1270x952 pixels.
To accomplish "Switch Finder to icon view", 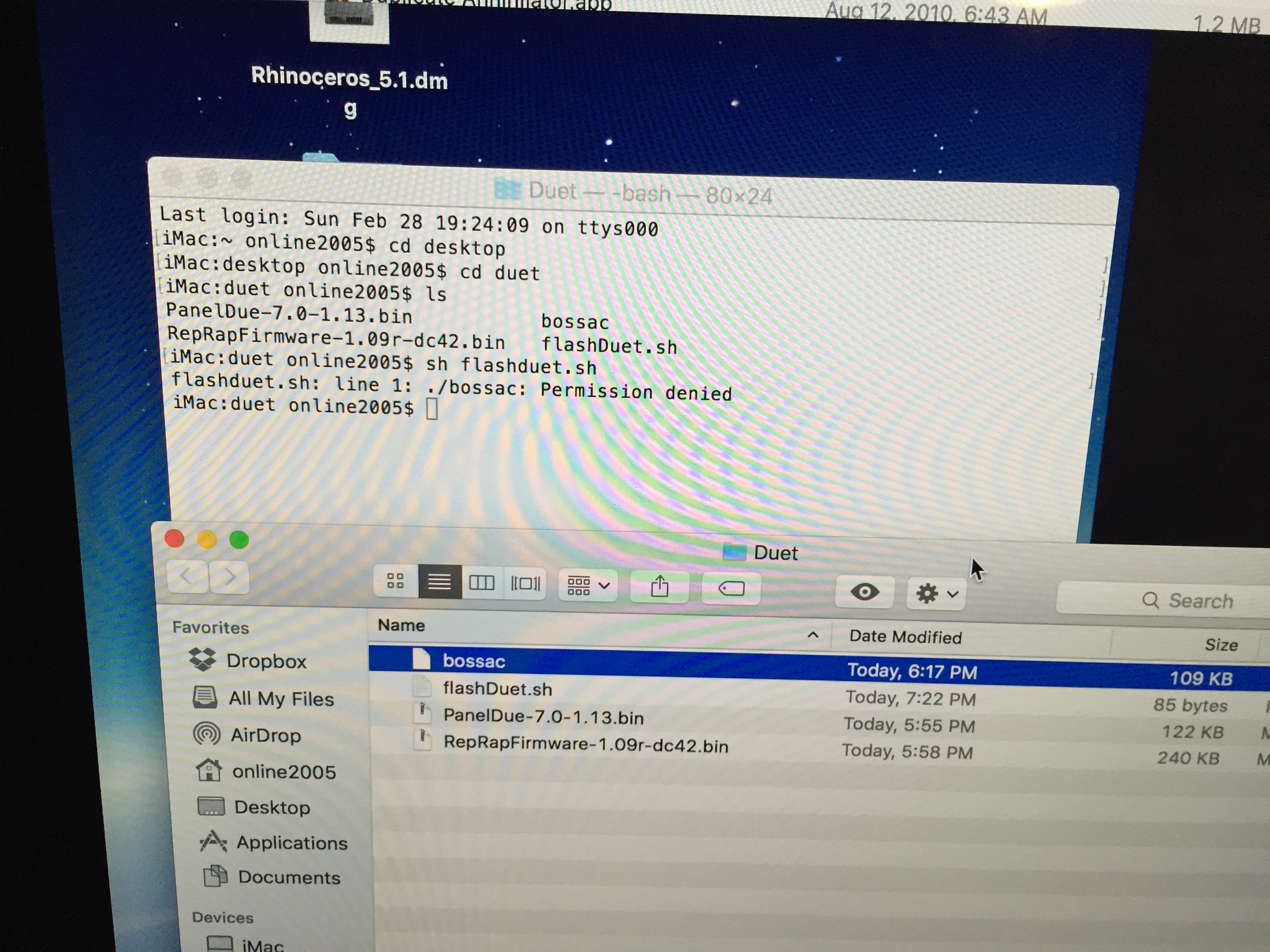I will click(395, 581).
